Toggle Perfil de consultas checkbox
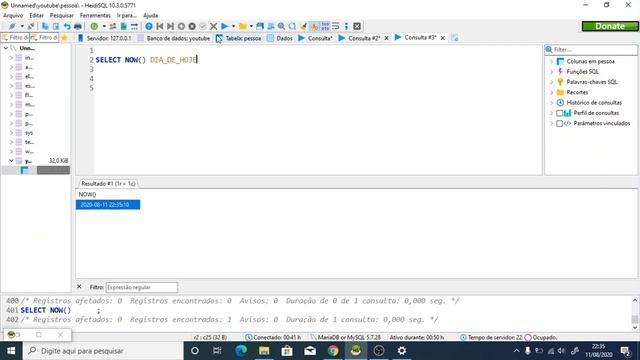 [560, 113]
